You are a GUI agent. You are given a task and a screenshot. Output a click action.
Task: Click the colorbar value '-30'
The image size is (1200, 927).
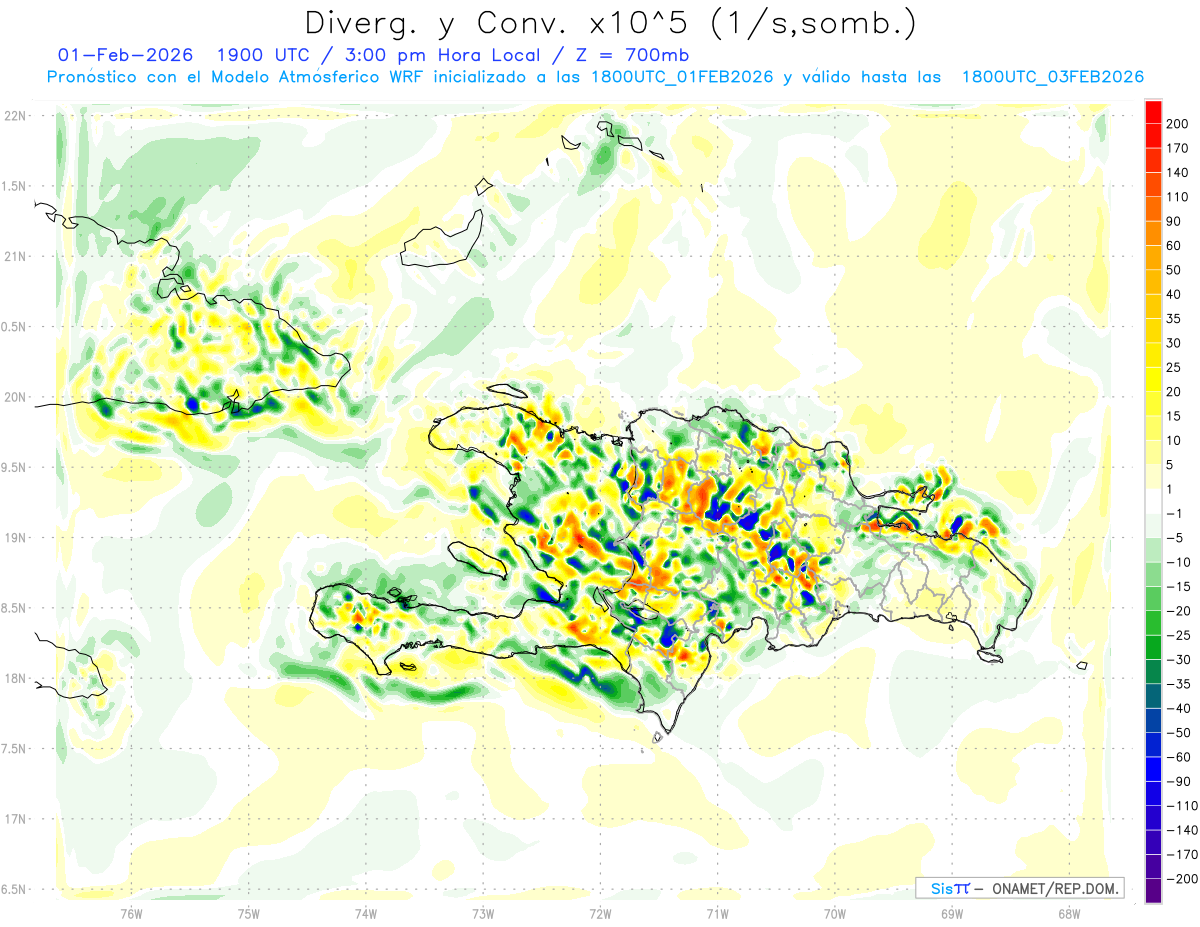coord(1179,660)
